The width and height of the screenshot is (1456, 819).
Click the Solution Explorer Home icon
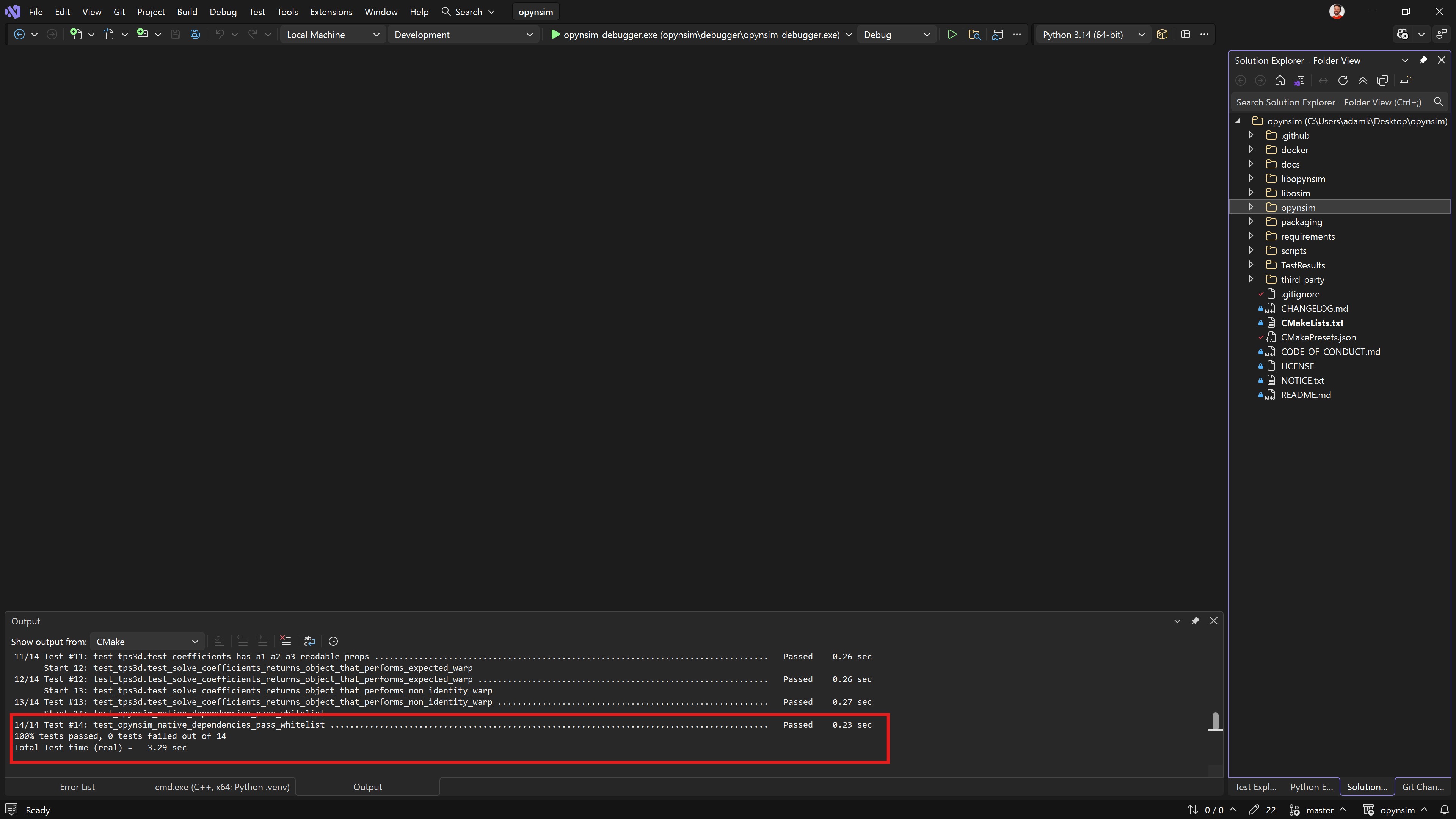pyautogui.click(x=1280, y=80)
